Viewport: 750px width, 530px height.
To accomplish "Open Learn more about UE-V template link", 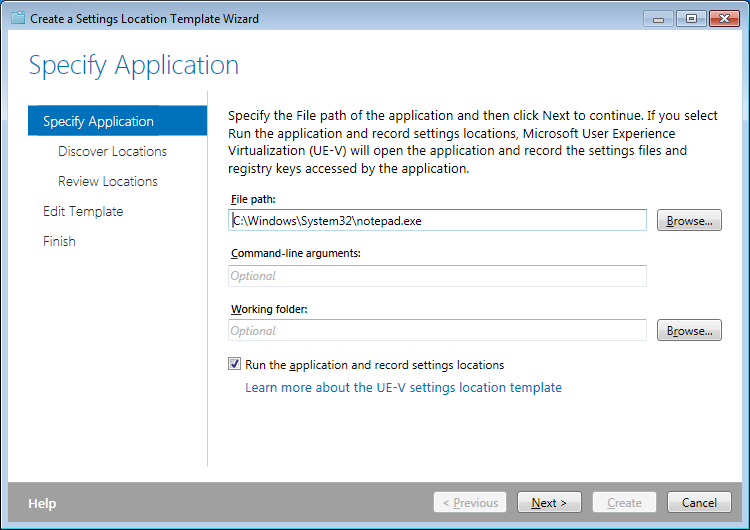I will (403, 387).
